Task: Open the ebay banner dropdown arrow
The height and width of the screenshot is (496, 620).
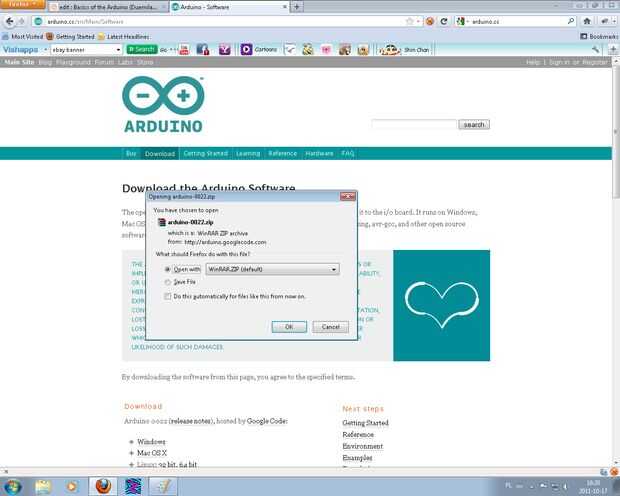Action: [x=118, y=50]
